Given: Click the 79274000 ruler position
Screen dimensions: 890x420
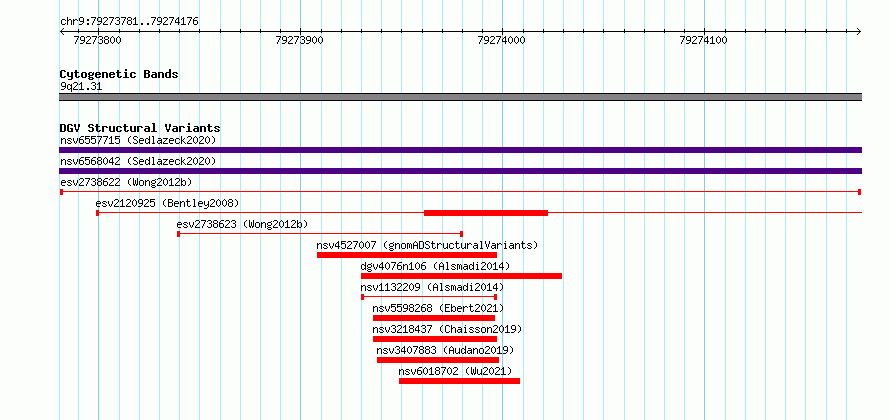Looking at the screenshot, I should coord(502,40).
